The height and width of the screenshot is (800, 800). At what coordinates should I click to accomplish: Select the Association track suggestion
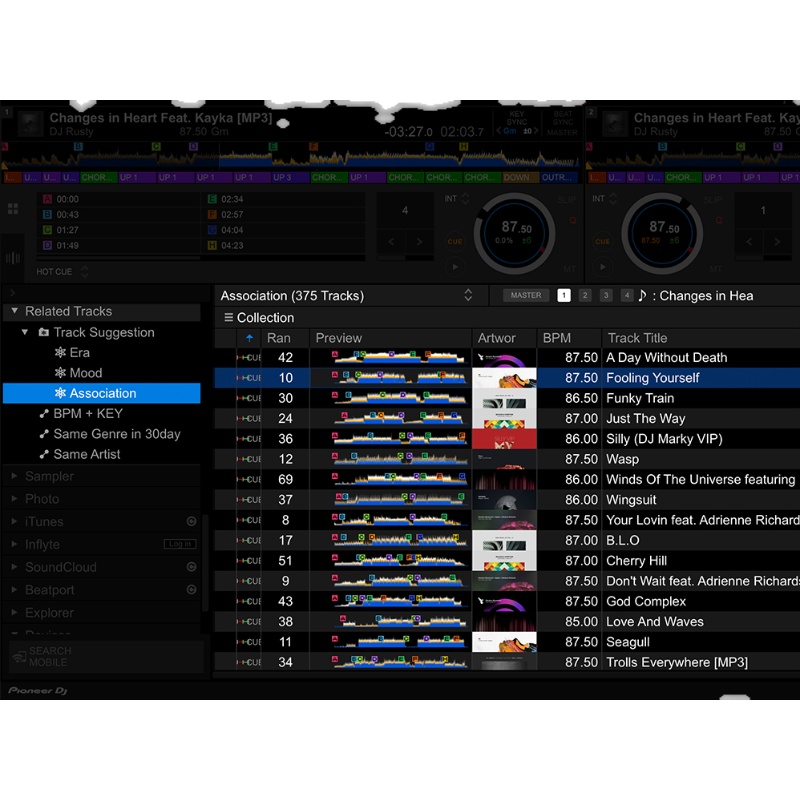(102, 393)
